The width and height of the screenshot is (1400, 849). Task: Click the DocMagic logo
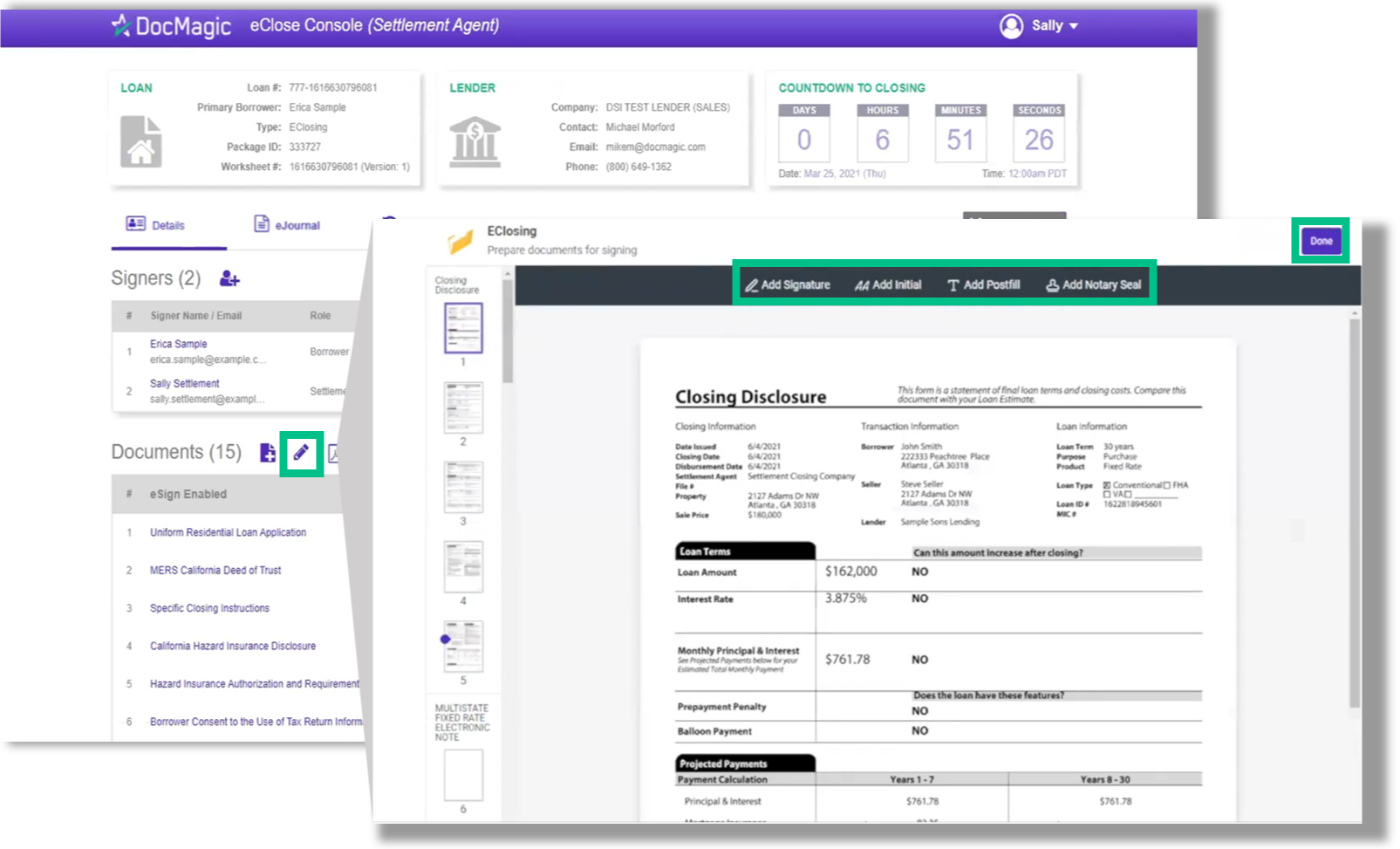click(171, 25)
